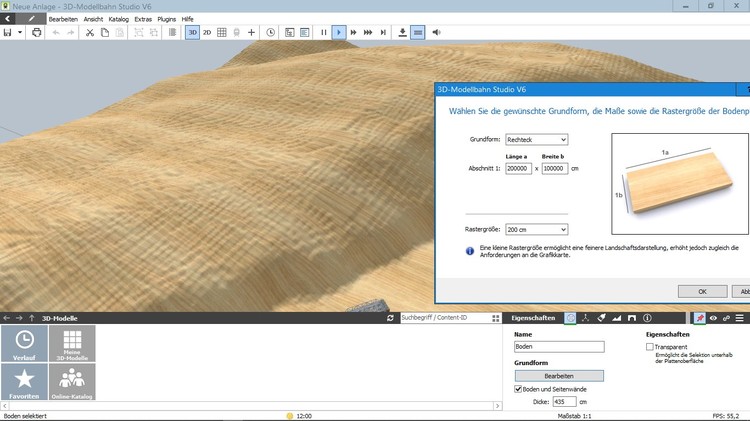Viewport: 750px width, 421px height.
Task: Open the Online-Katalog tile
Action: point(72,382)
